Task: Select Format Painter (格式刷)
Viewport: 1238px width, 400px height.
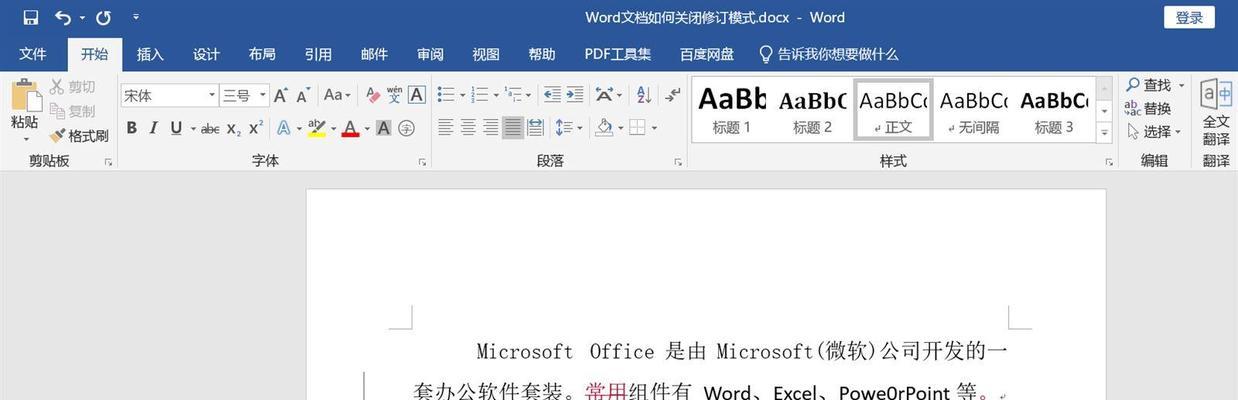Action: [x=79, y=135]
